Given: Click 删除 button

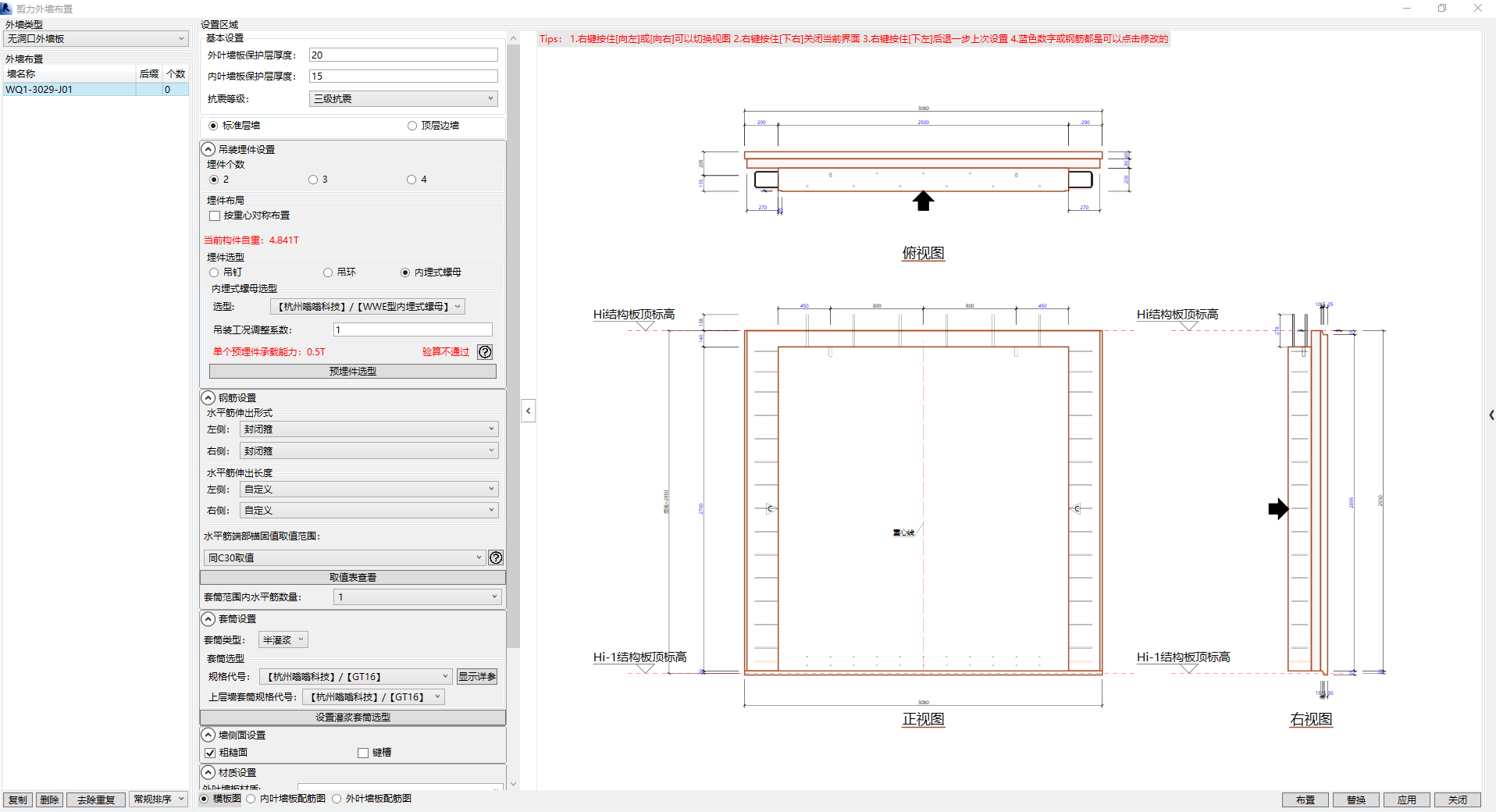Looking at the screenshot, I should [x=49, y=800].
